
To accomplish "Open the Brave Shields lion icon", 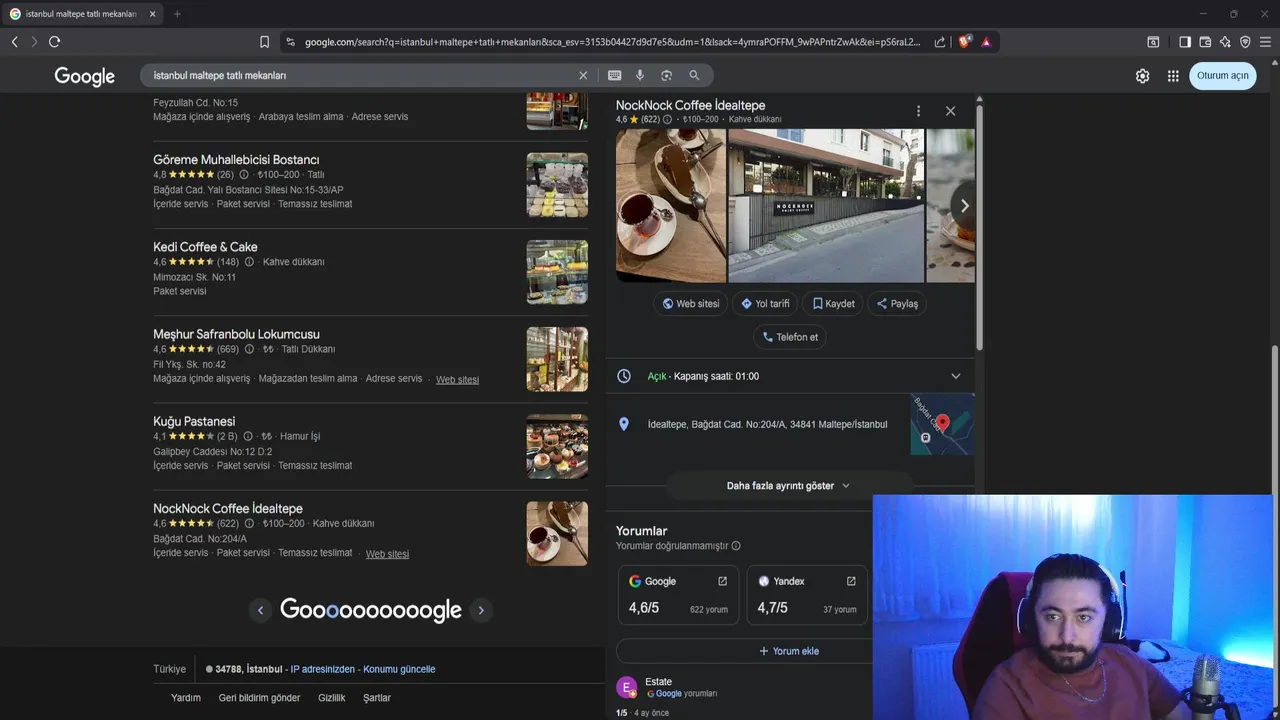I will [964, 42].
